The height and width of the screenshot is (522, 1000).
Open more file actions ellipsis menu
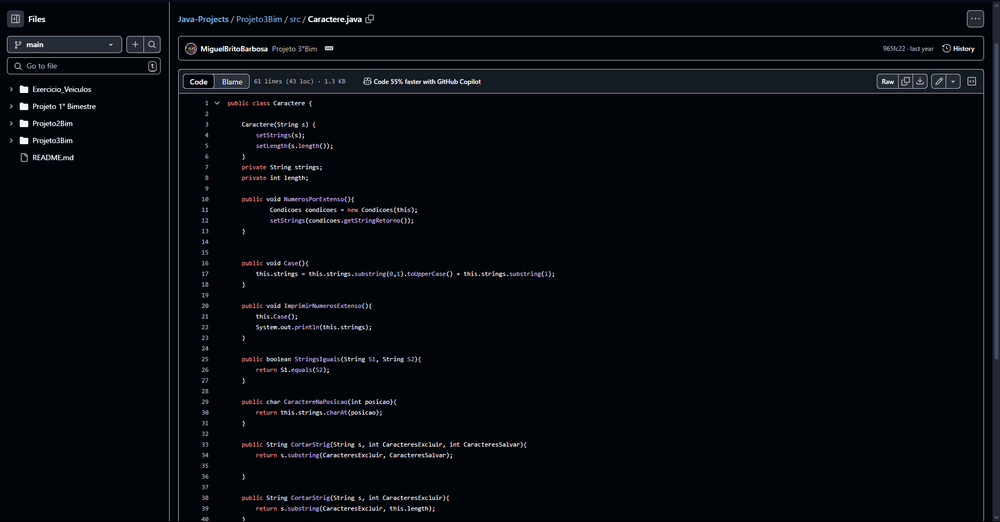pos(975,19)
